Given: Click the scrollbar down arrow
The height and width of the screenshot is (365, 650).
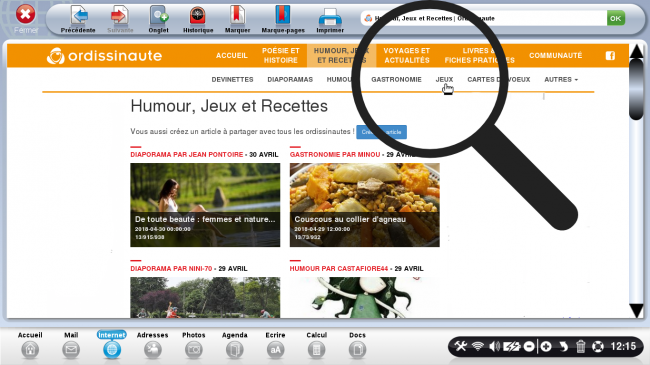Looking at the screenshot, I should pos(636,310).
